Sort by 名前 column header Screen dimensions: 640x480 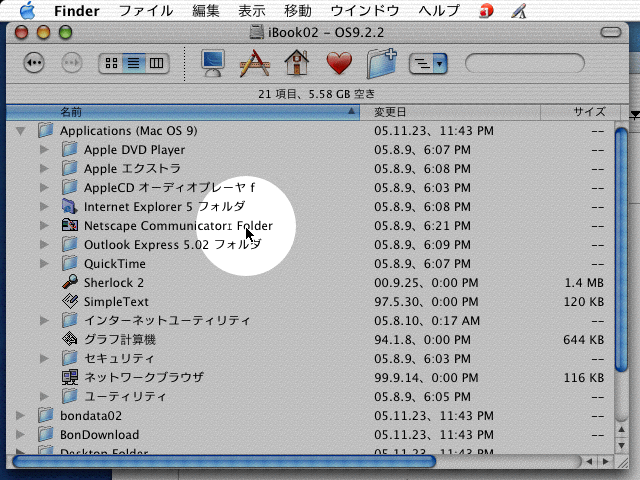coord(183,112)
